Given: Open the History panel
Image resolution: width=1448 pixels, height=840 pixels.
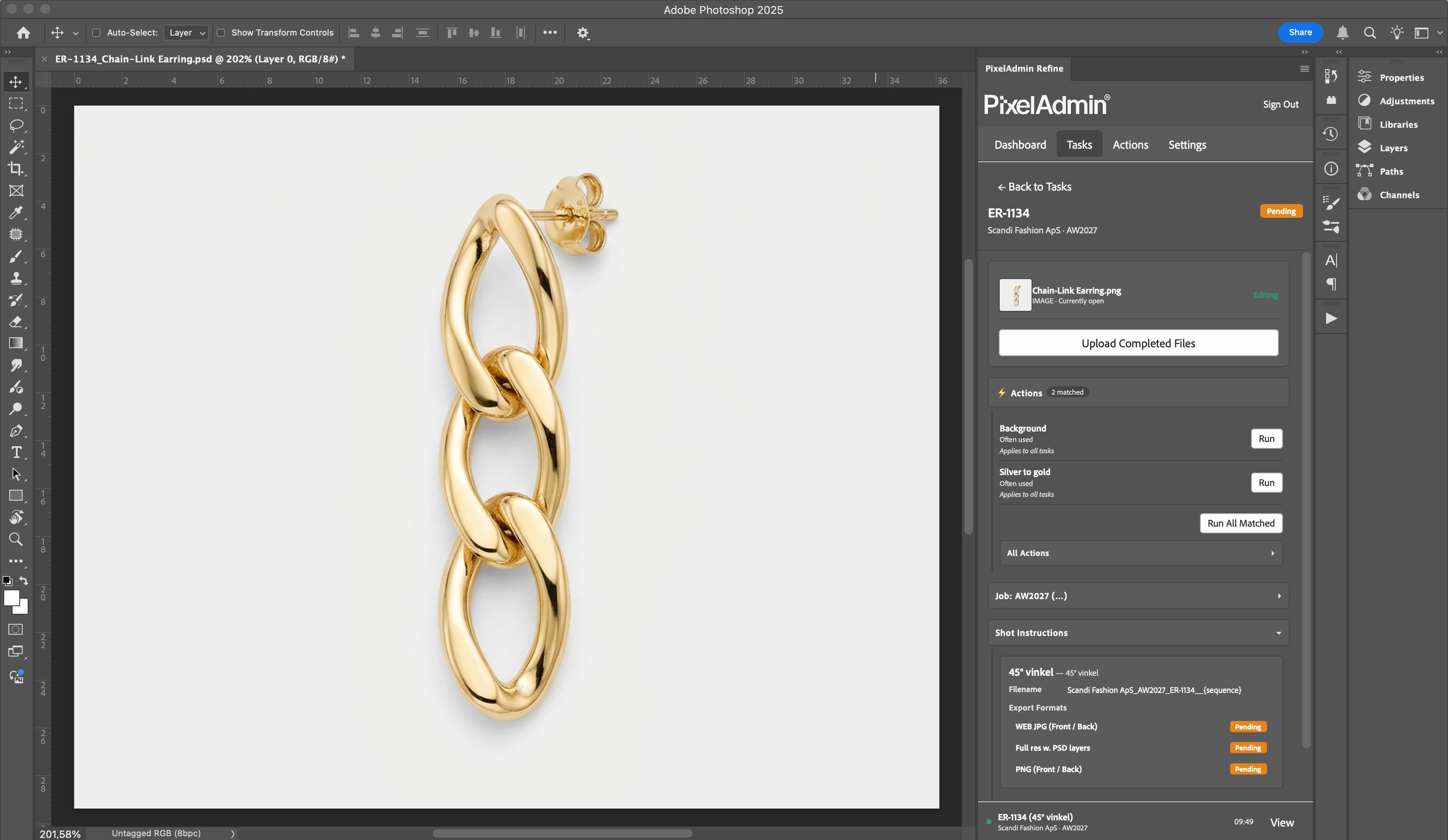Looking at the screenshot, I should click(1332, 133).
